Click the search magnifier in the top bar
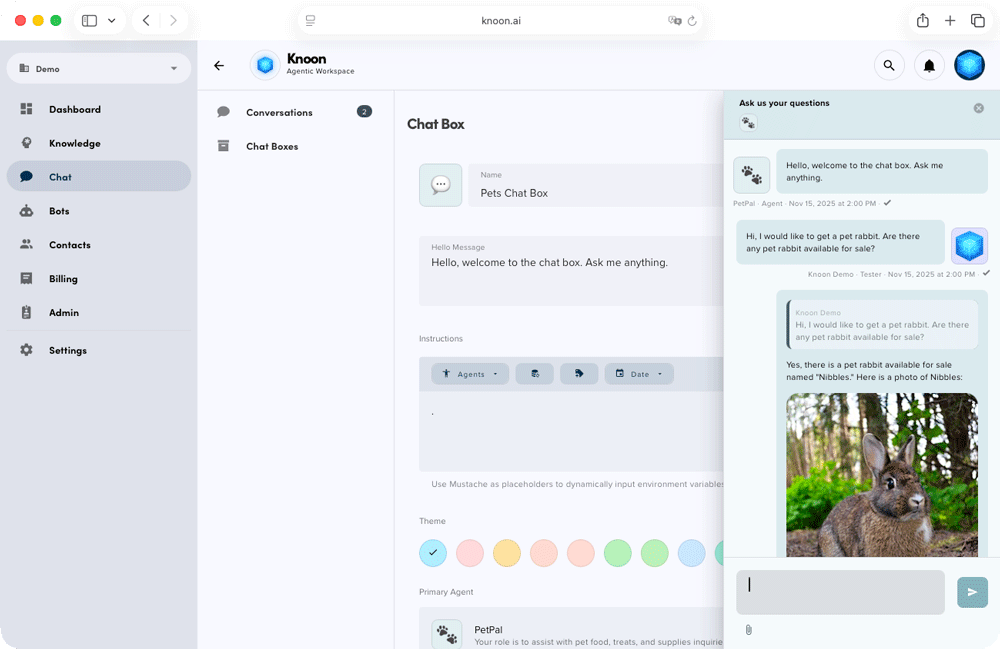Screen dimensions: 1000x649 tap(889, 65)
